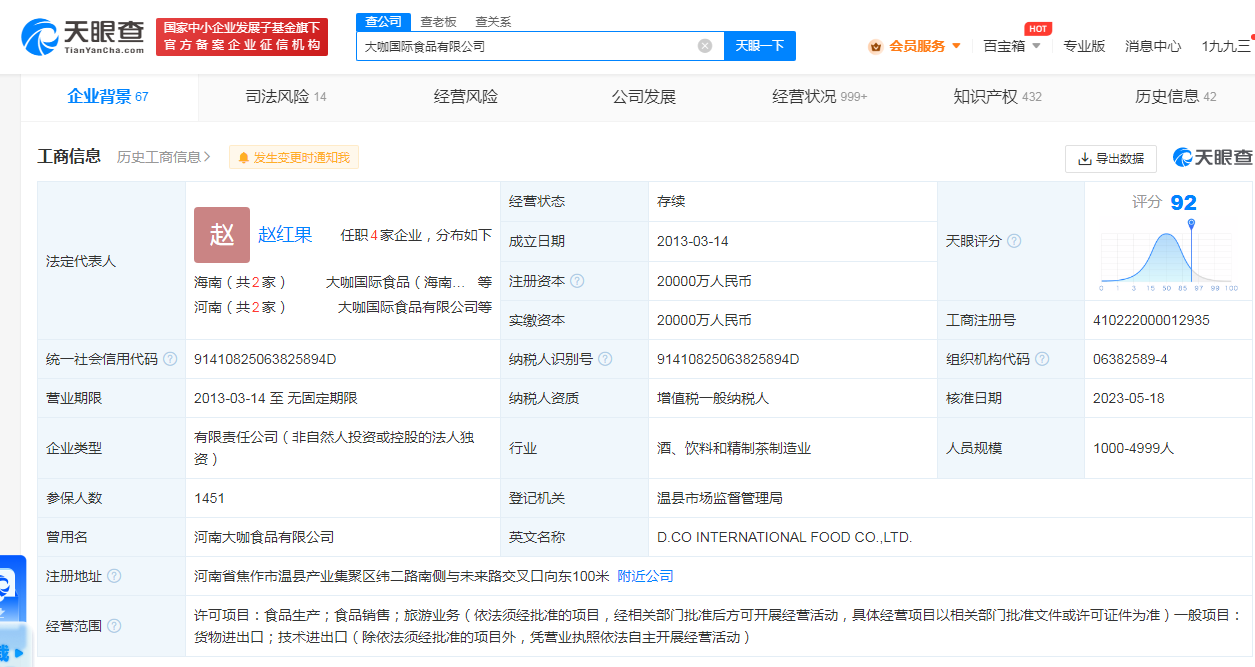Click the export data download icon
Image resolution: width=1255 pixels, height=667 pixels.
point(1084,159)
